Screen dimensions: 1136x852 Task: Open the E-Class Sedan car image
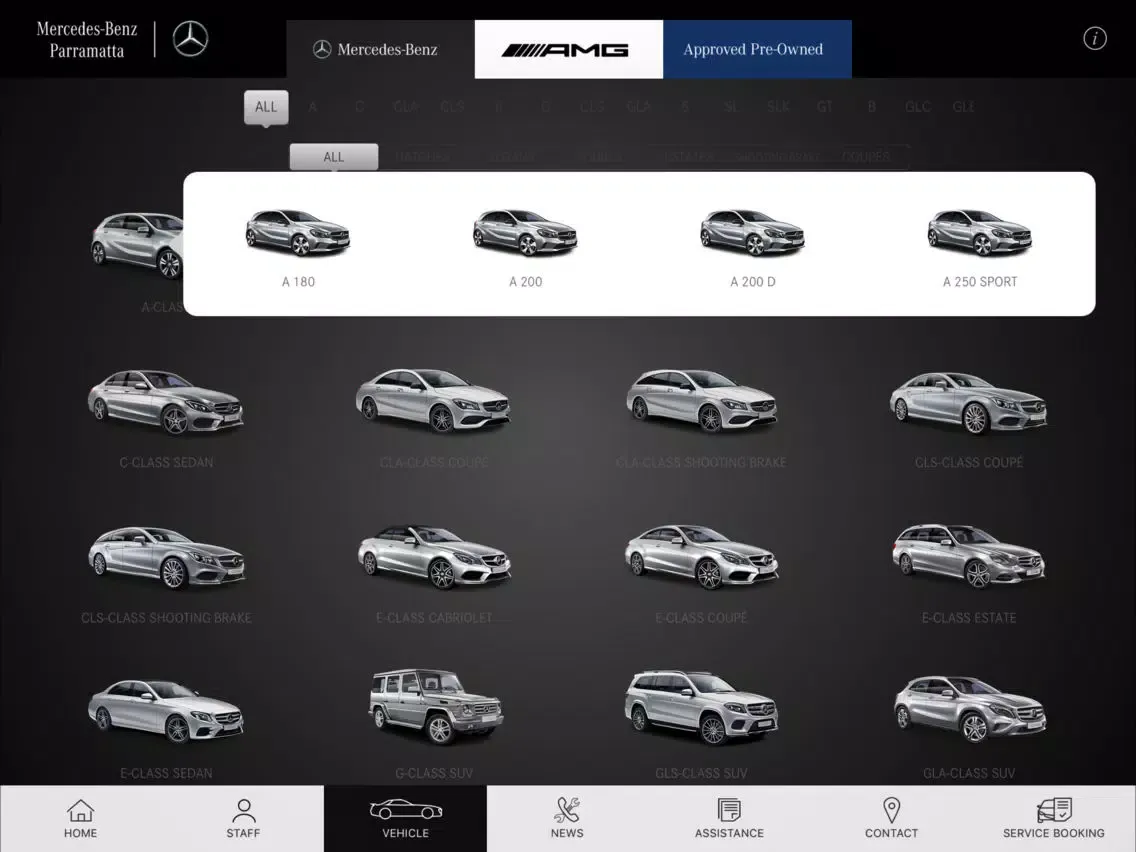(x=166, y=711)
